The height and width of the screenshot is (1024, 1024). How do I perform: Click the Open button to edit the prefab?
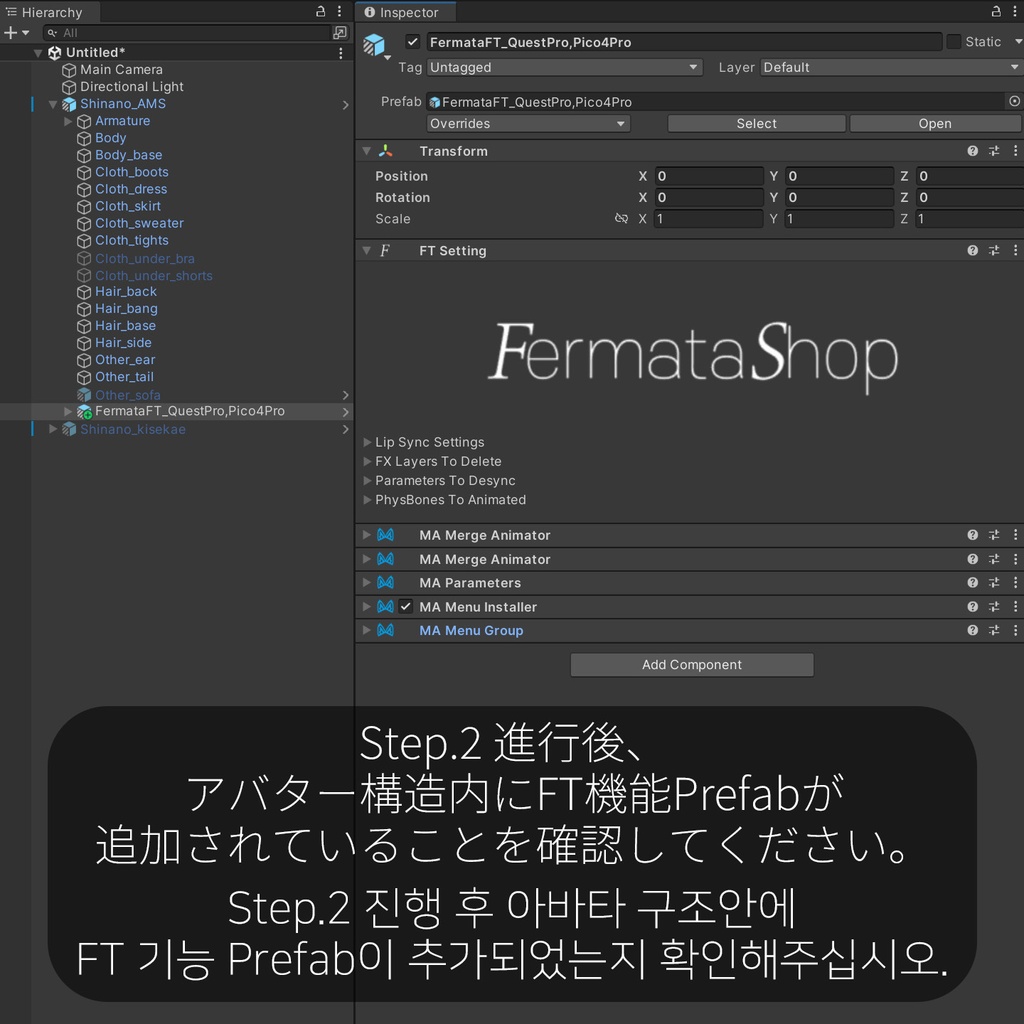point(934,122)
